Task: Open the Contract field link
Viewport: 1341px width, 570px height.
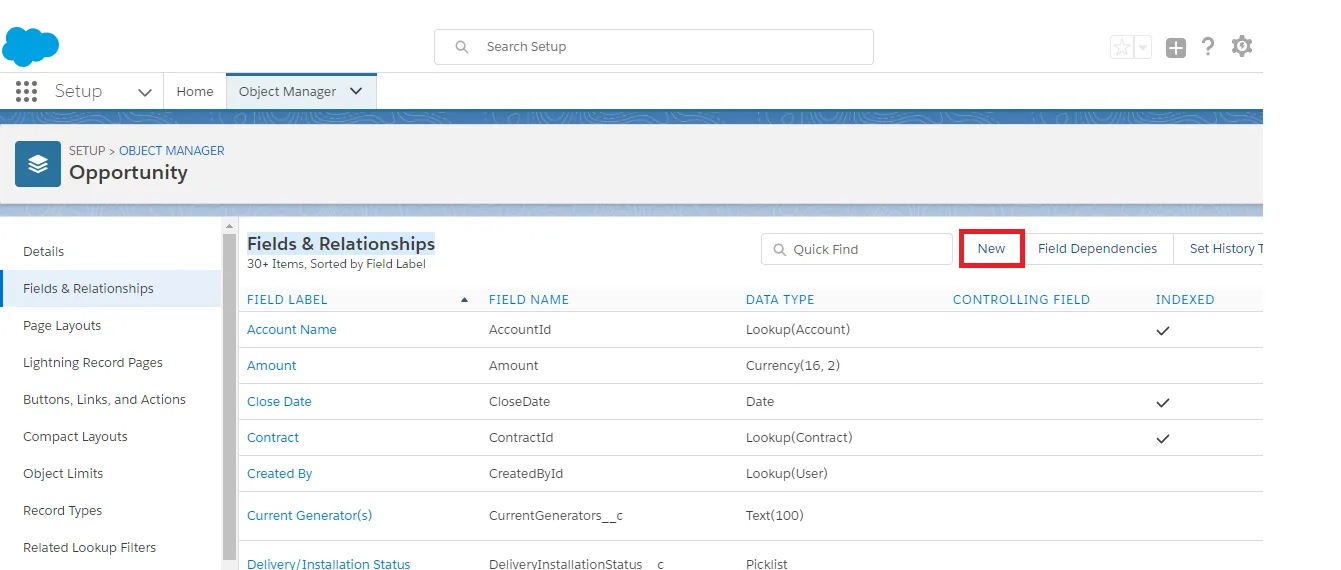Action: click(273, 437)
